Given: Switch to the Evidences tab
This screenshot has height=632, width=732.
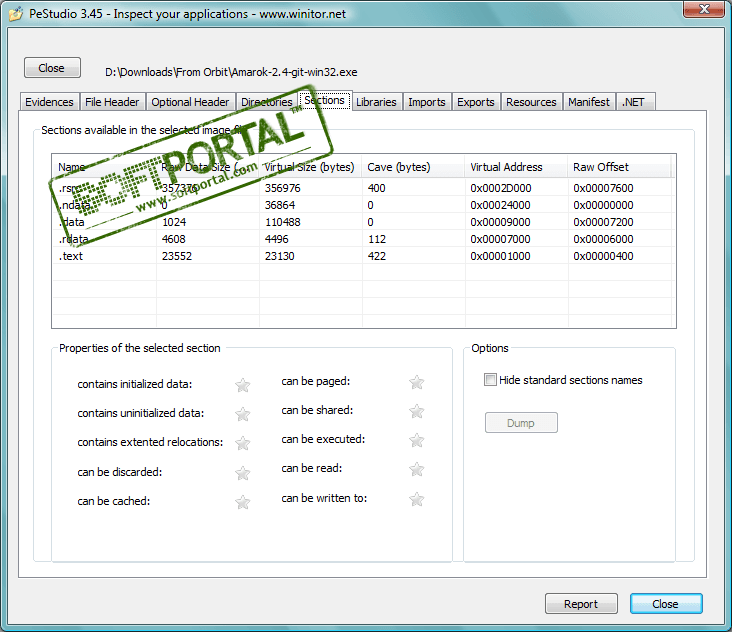Looking at the screenshot, I should 49,102.
